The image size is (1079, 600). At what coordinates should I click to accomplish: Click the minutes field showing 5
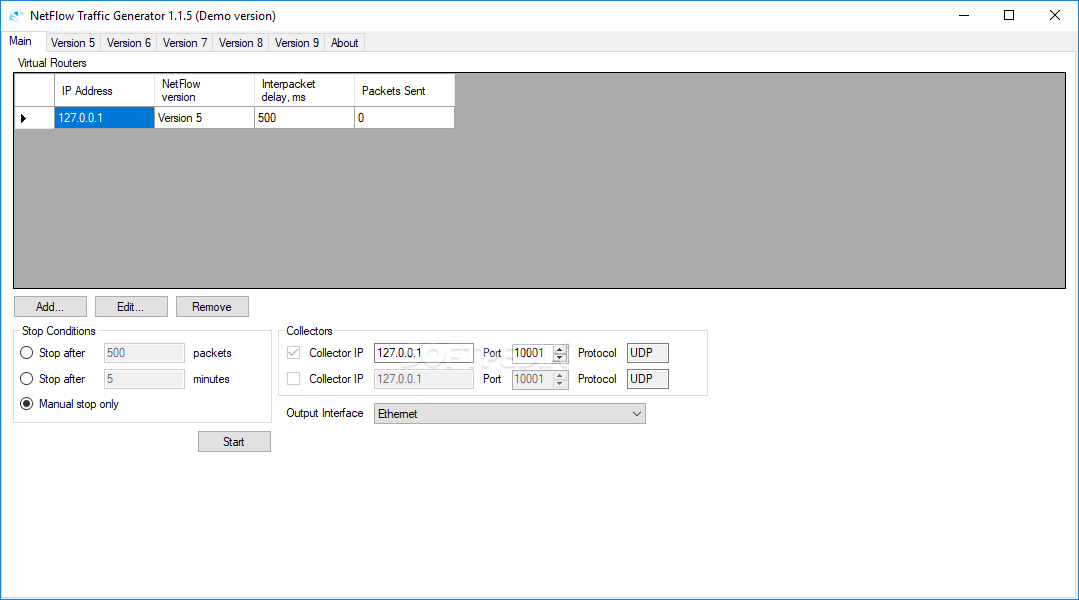(x=145, y=379)
